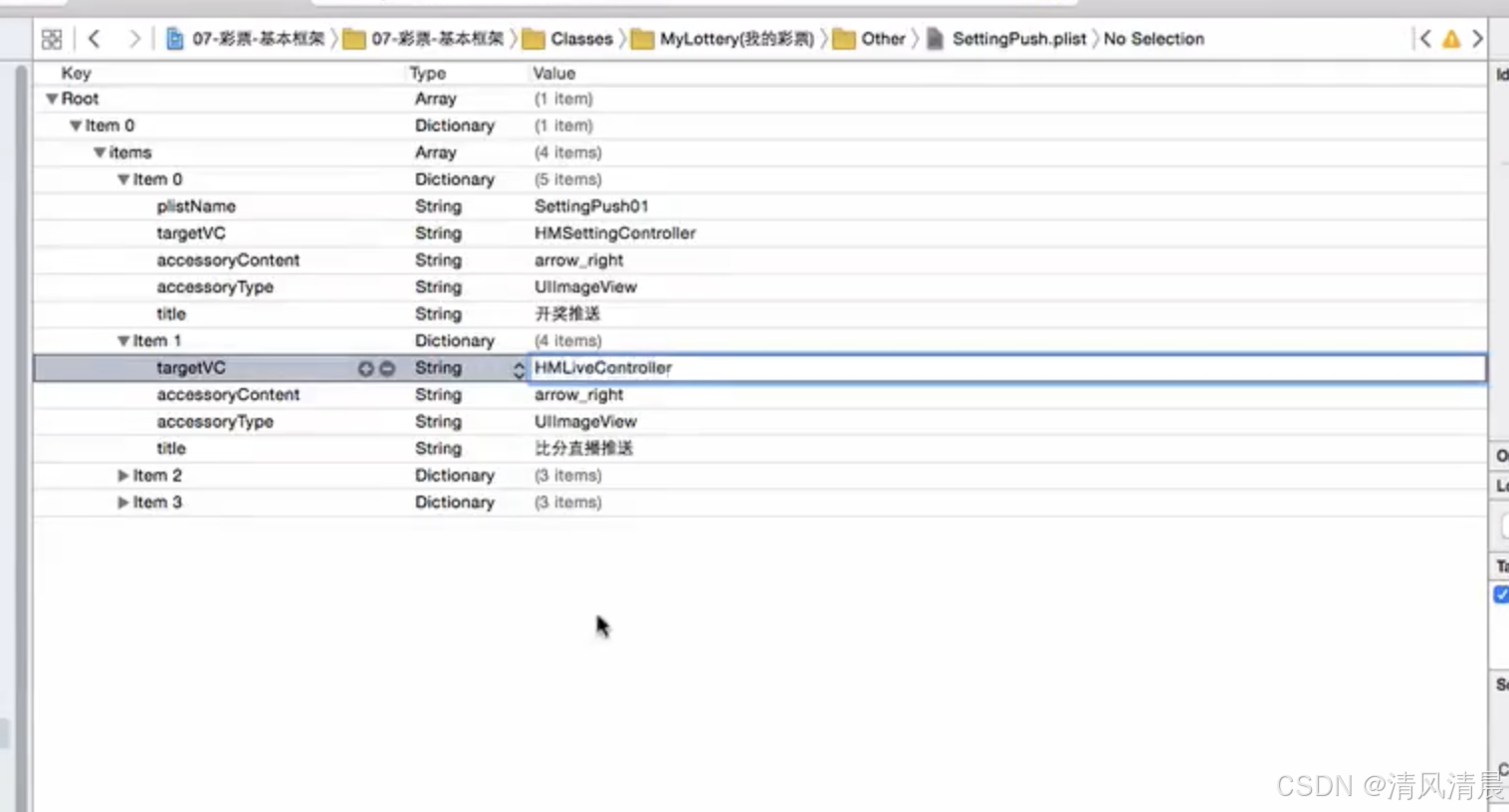Image resolution: width=1509 pixels, height=812 pixels.
Task: Select the highlighted targetVC key
Action: (x=191, y=367)
